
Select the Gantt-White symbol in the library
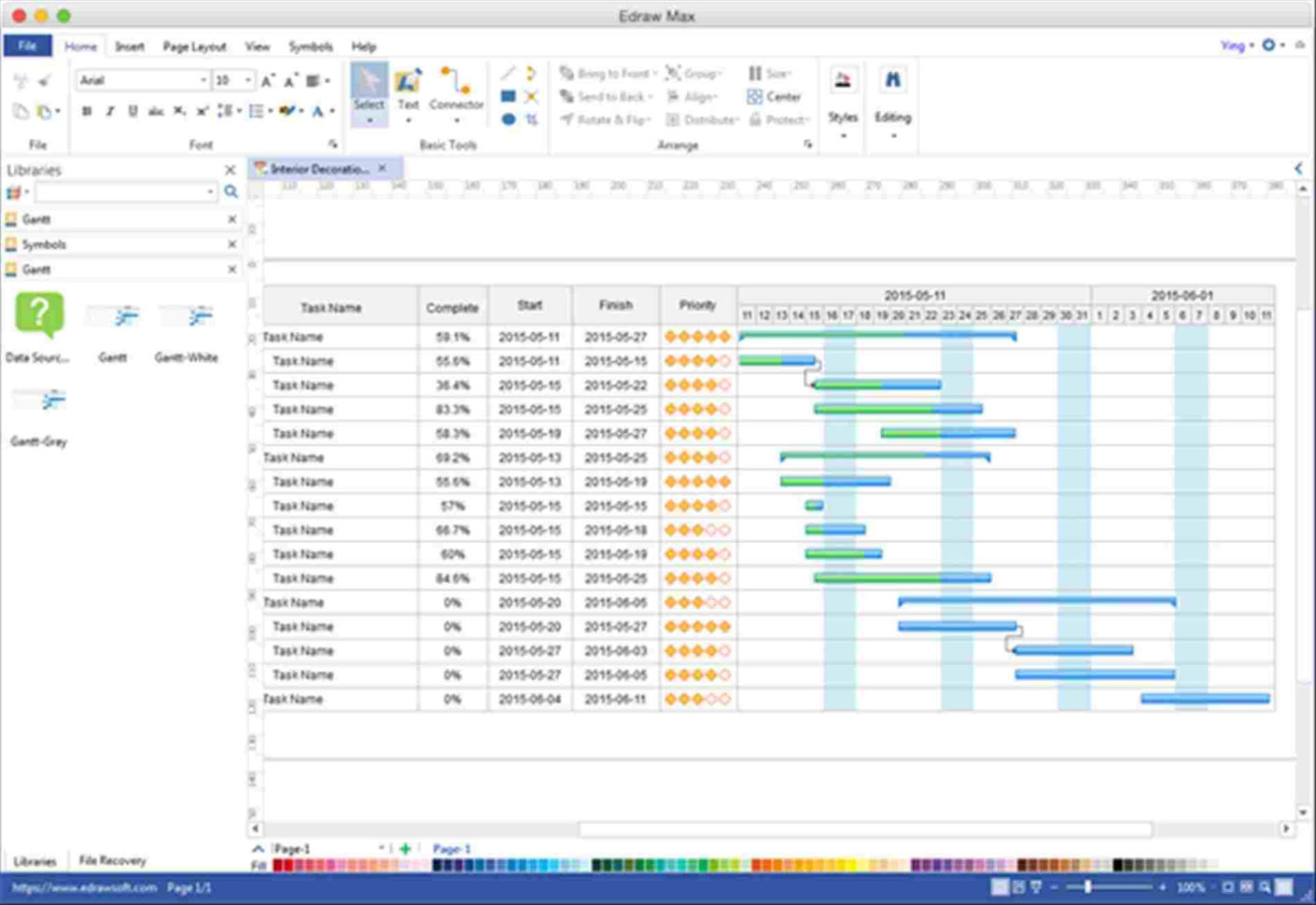pos(186,317)
